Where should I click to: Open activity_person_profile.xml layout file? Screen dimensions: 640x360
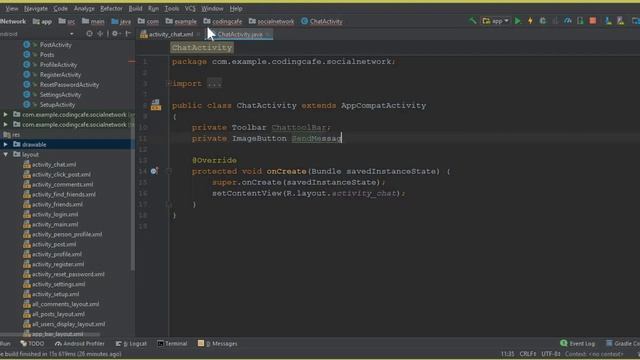[67, 235]
